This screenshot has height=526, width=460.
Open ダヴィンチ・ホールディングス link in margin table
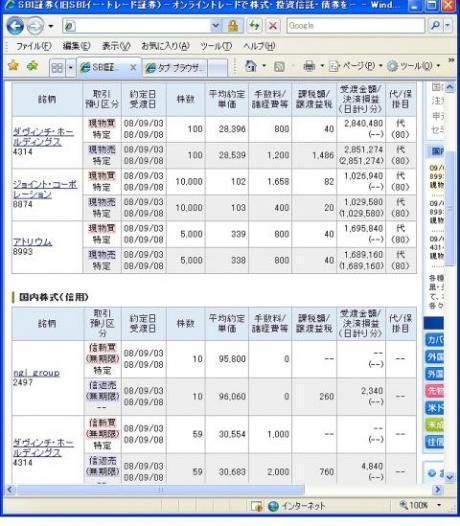tap(43, 448)
